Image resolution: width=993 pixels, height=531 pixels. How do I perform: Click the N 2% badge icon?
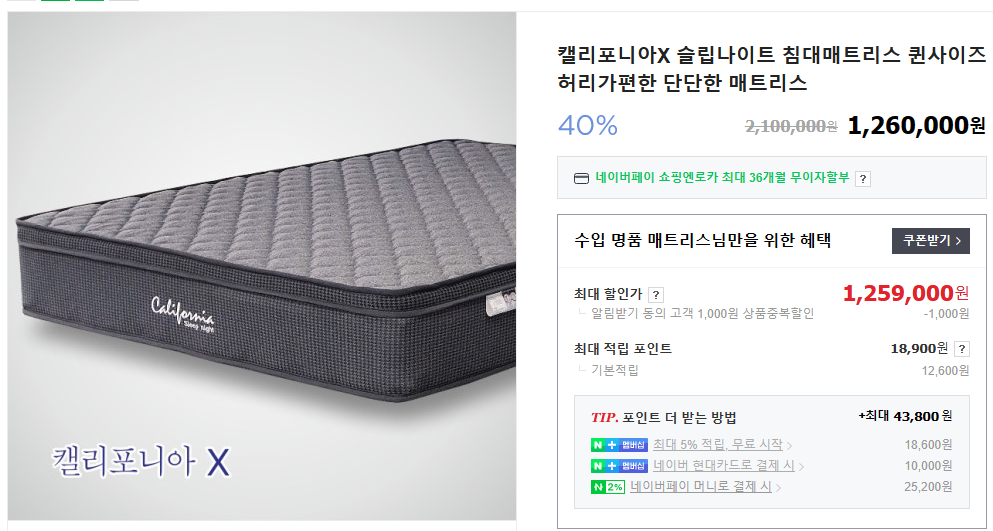(x=607, y=487)
